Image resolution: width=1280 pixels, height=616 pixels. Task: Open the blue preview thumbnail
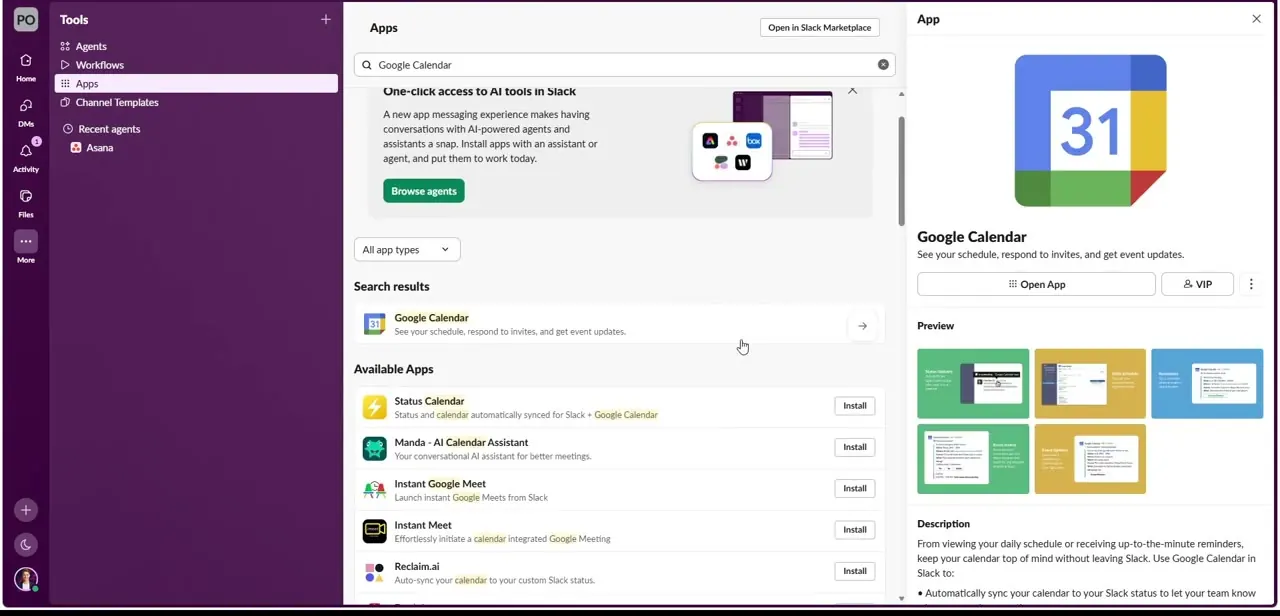pos(1207,384)
